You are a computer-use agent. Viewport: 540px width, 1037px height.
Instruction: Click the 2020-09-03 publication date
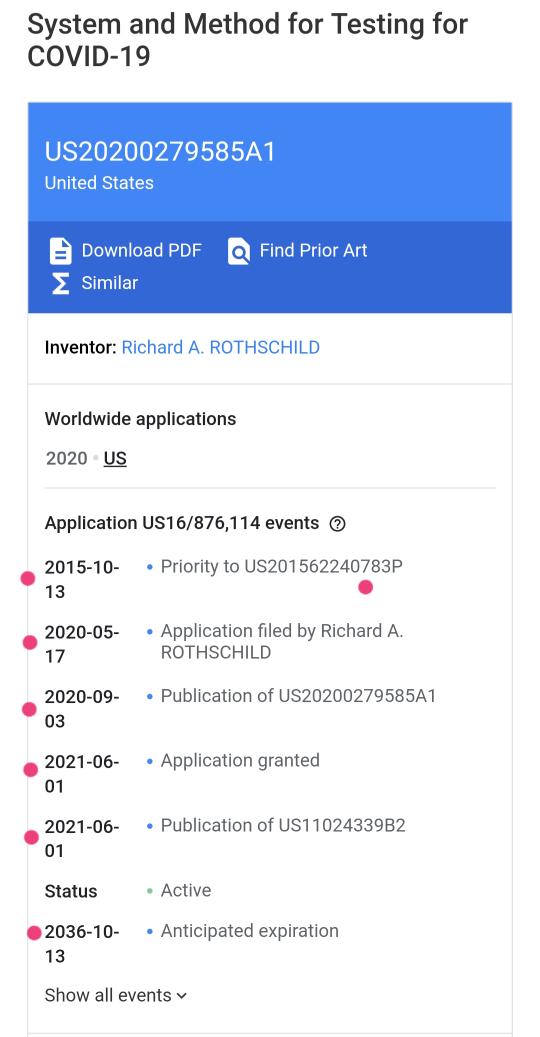click(x=82, y=709)
